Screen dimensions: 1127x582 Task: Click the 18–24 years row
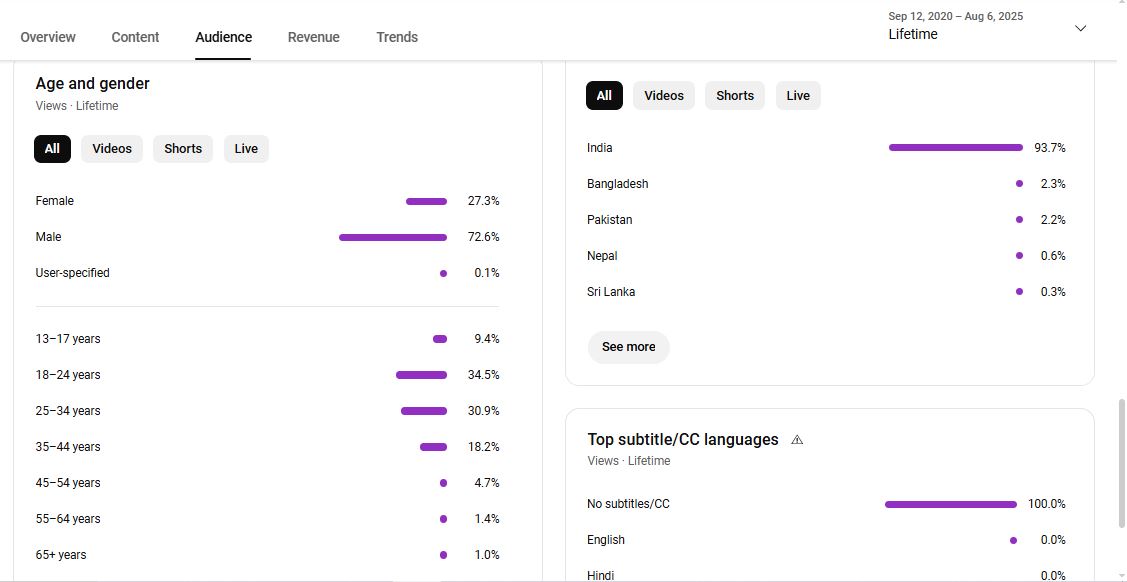click(267, 375)
